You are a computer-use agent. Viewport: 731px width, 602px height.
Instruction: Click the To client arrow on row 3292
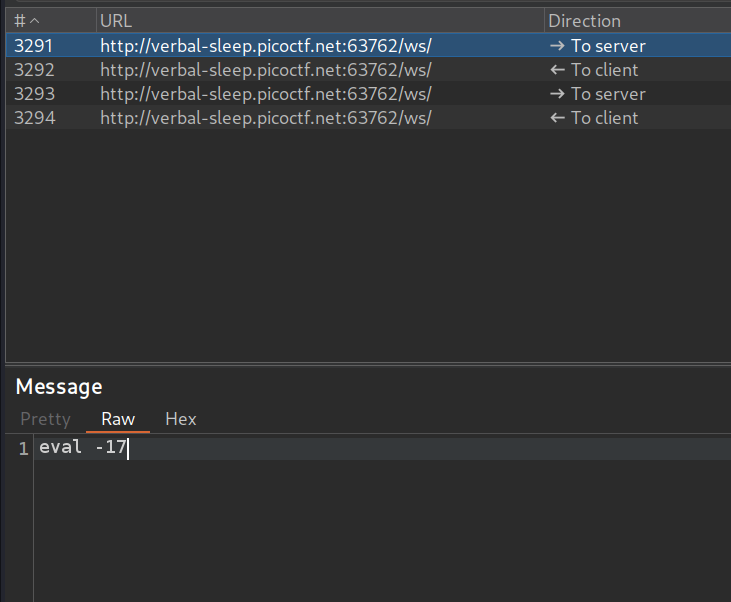pyautogui.click(x=557, y=70)
